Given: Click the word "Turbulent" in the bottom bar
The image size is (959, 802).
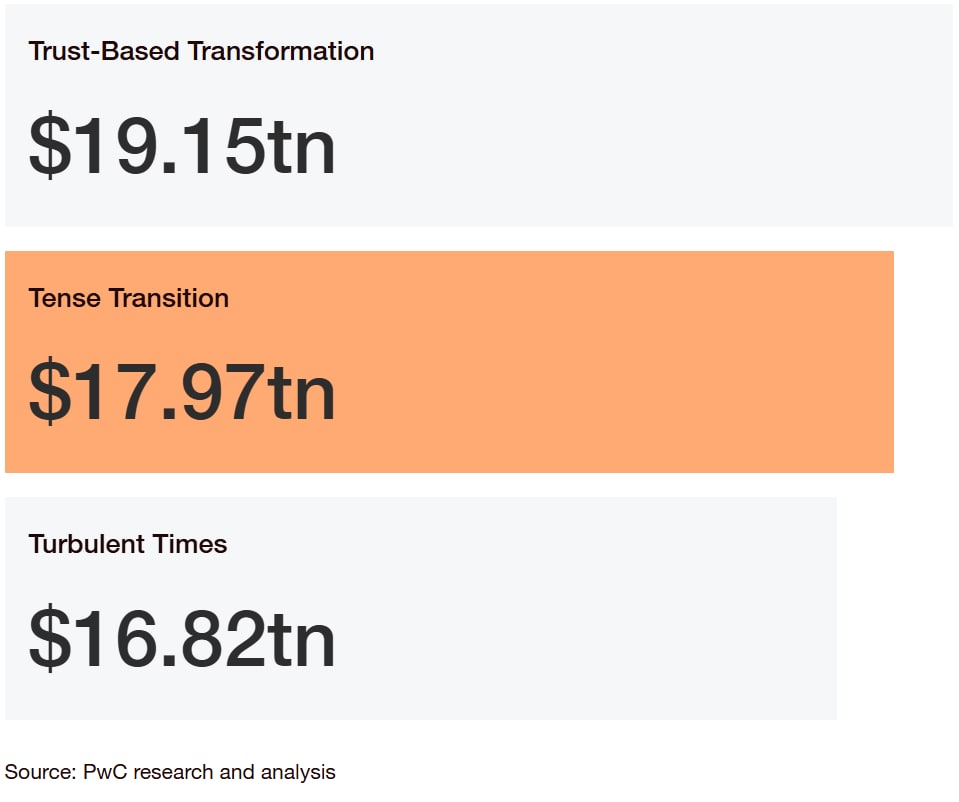Looking at the screenshot, I should [x=87, y=544].
